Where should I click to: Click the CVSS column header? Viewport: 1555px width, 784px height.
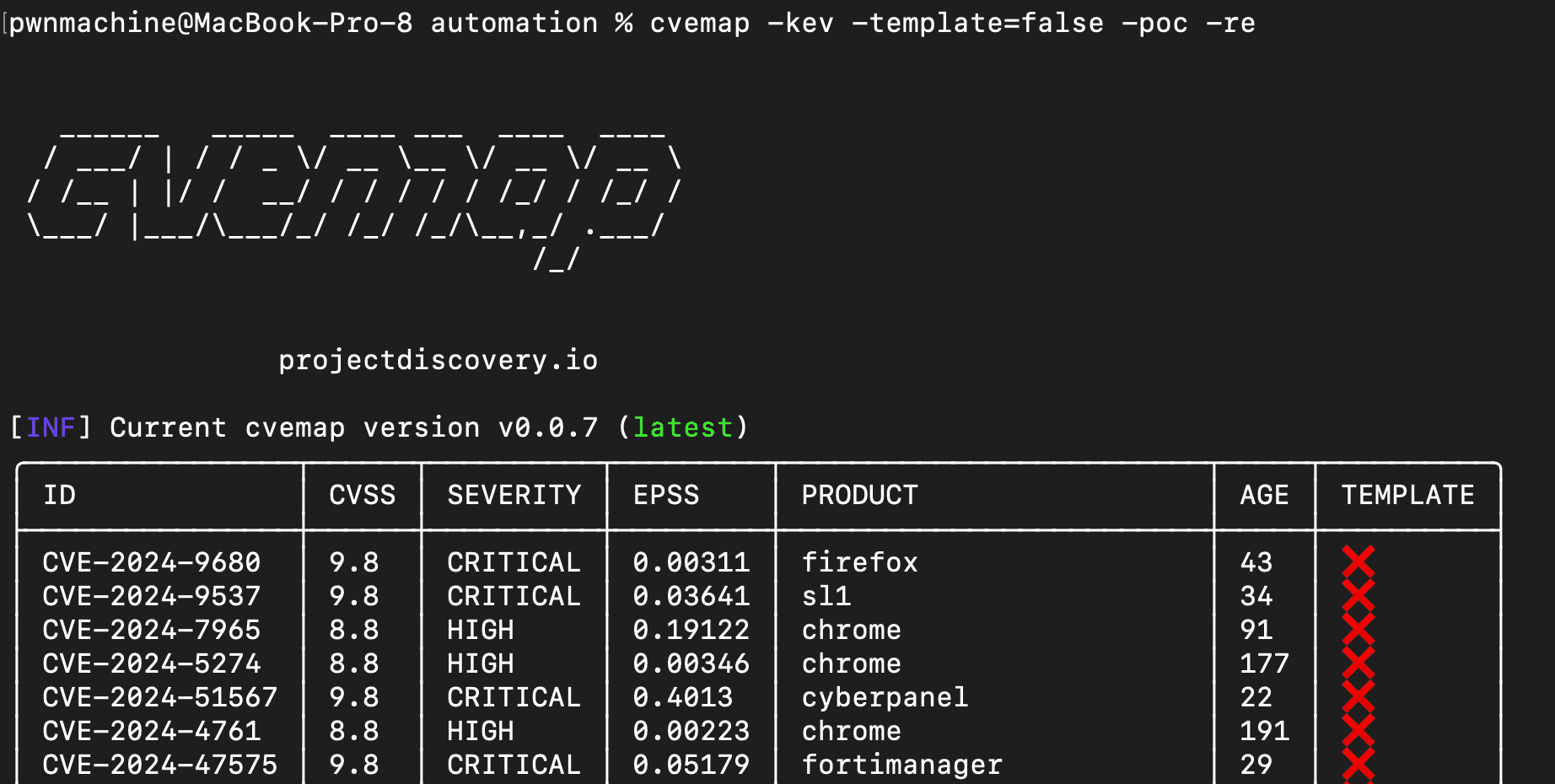tap(362, 495)
